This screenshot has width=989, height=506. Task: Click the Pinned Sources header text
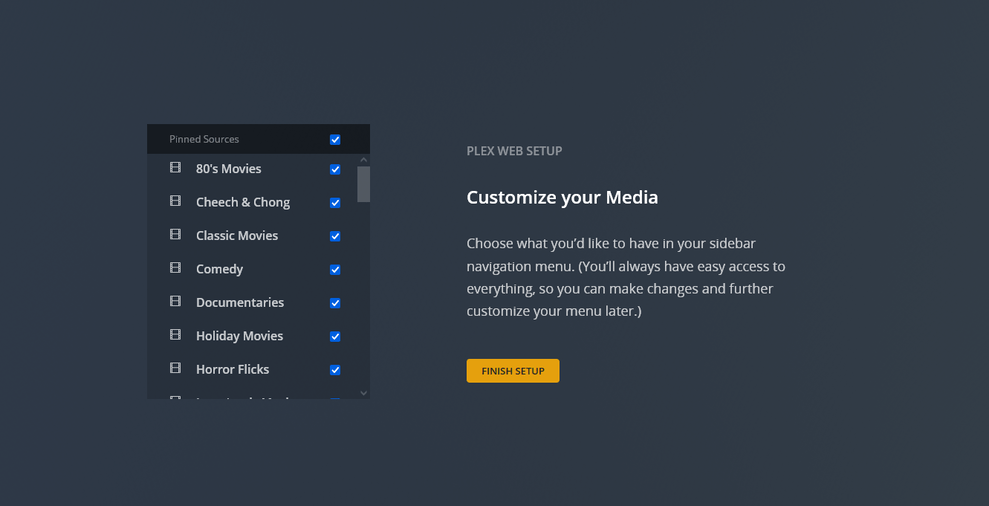point(204,139)
